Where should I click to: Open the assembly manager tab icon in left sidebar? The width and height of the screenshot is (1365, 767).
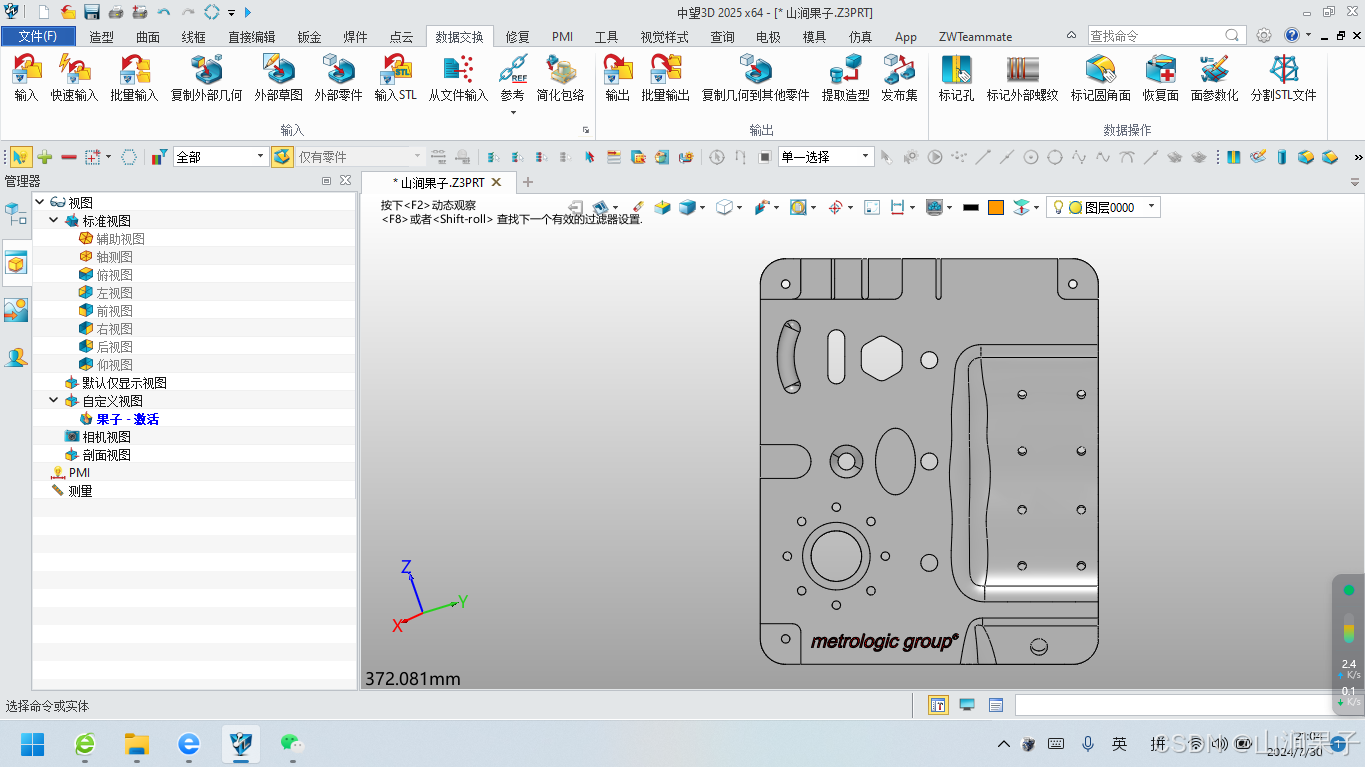pyautogui.click(x=16, y=212)
